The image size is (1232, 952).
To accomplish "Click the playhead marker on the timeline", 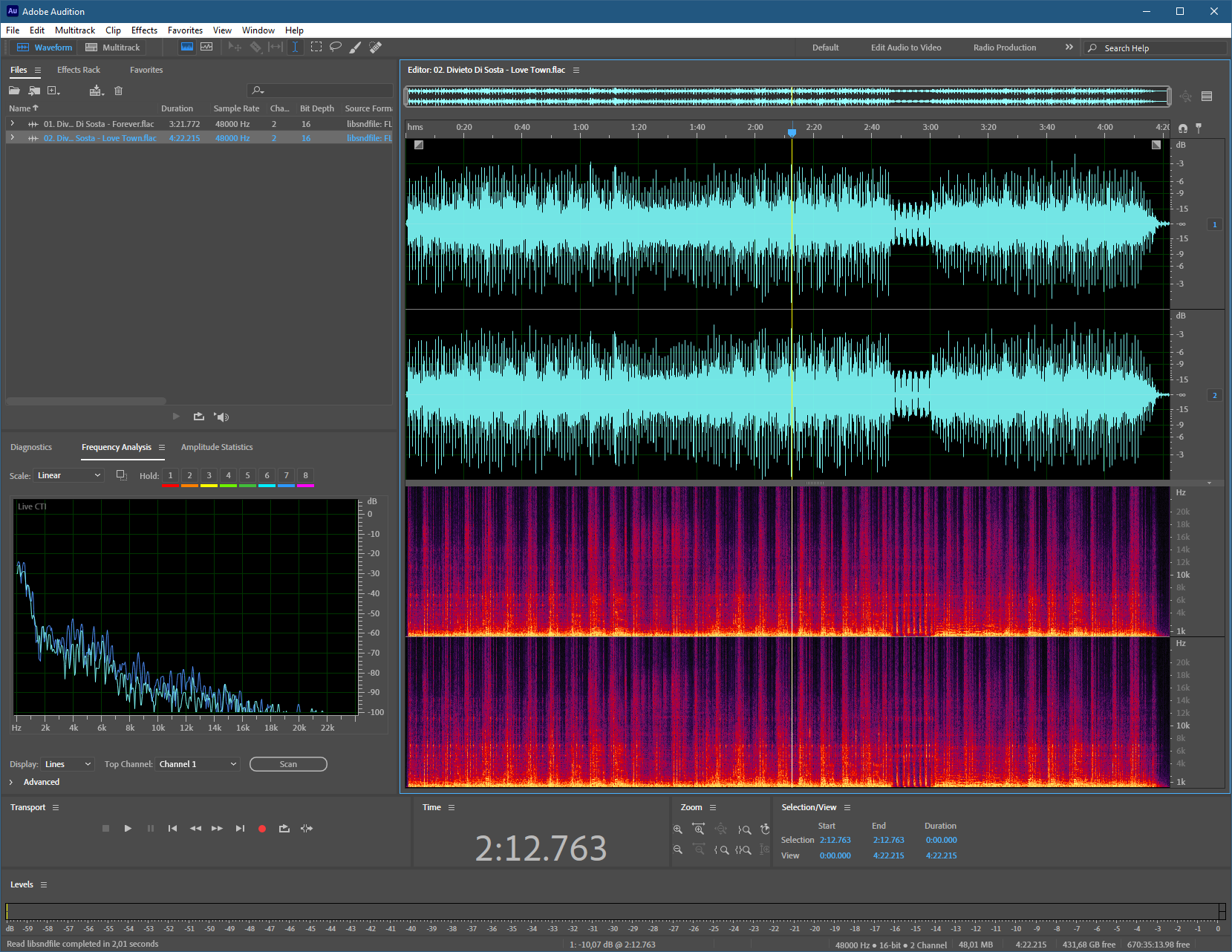I will click(792, 132).
